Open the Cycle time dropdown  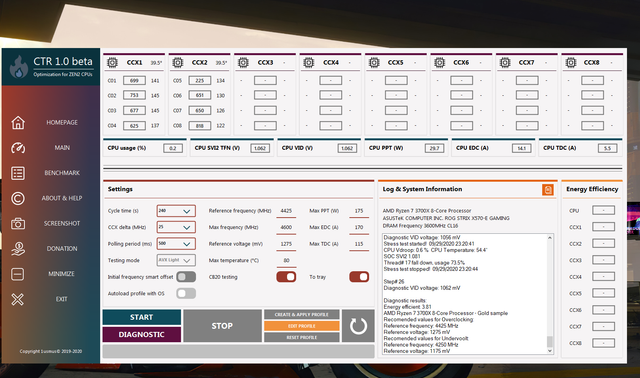tap(176, 211)
